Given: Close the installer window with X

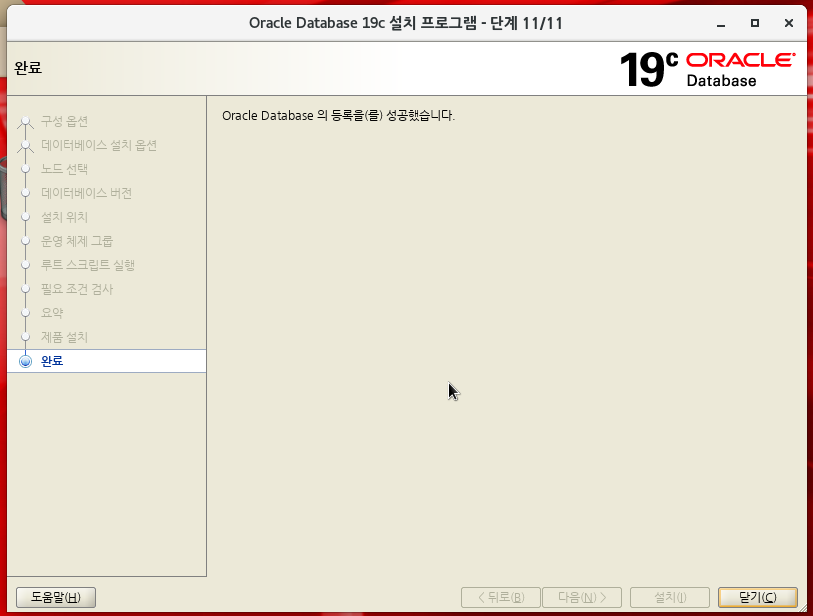Looking at the screenshot, I should pyautogui.click(x=789, y=23).
